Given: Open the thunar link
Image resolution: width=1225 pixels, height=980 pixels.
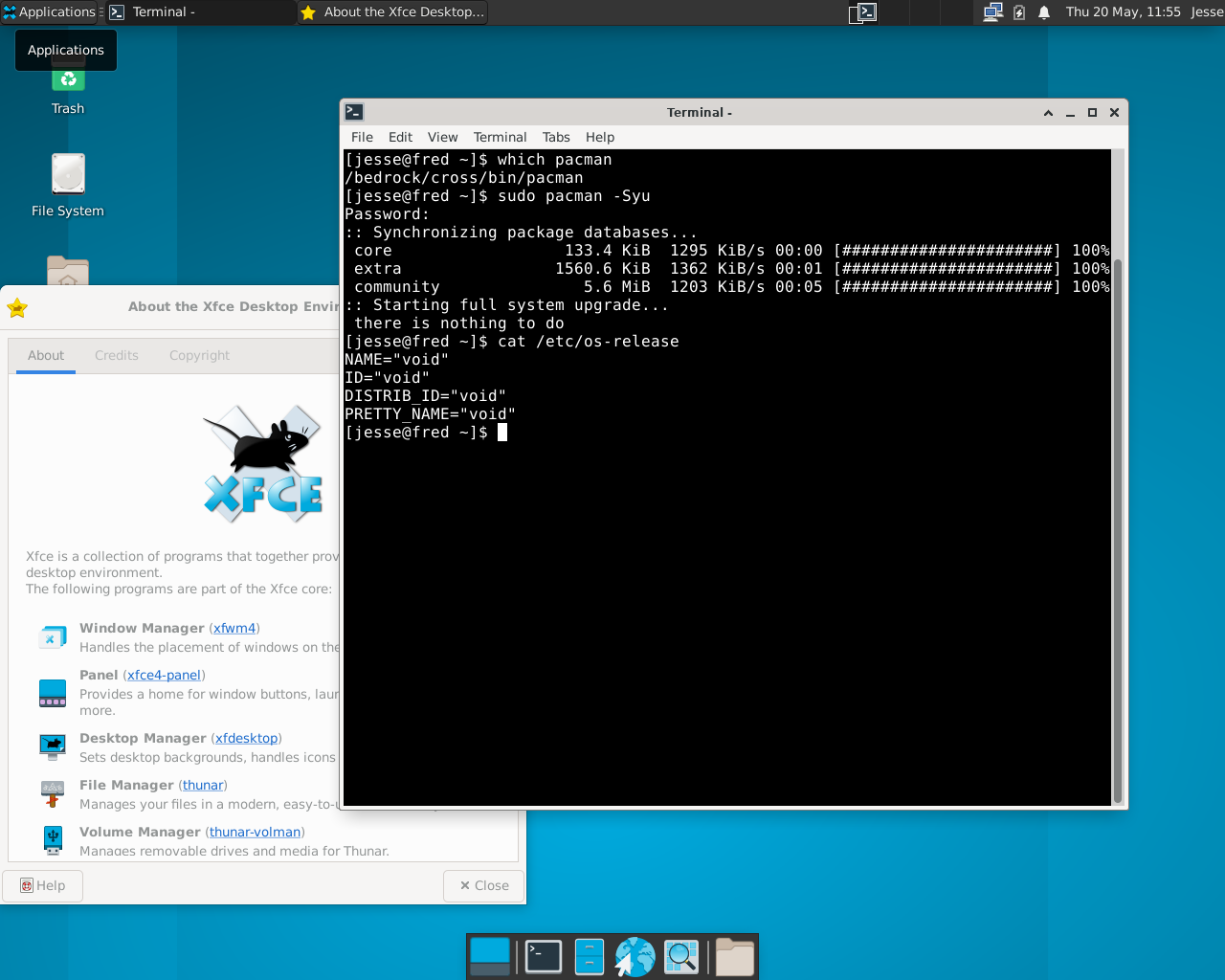Looking at the screenshot, I should click(x=203, y=785).
